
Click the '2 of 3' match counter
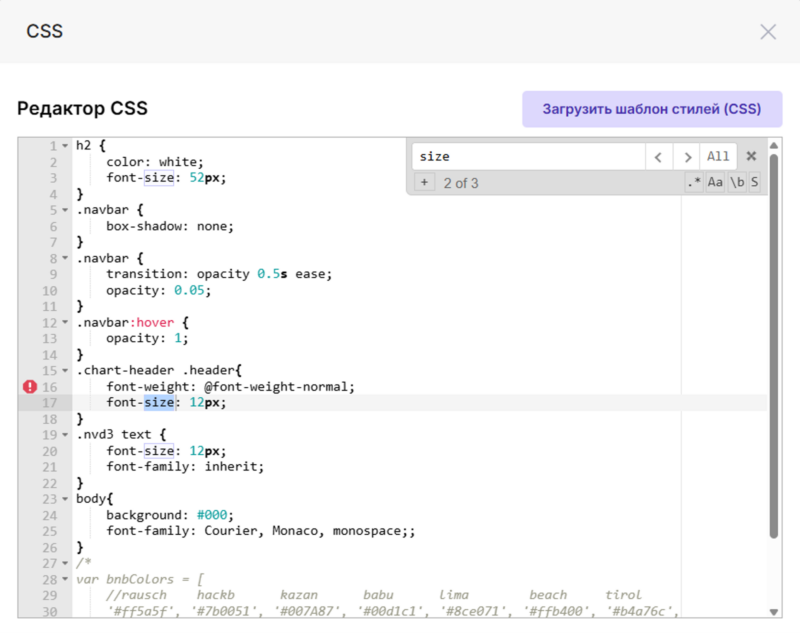coord(461,183)
